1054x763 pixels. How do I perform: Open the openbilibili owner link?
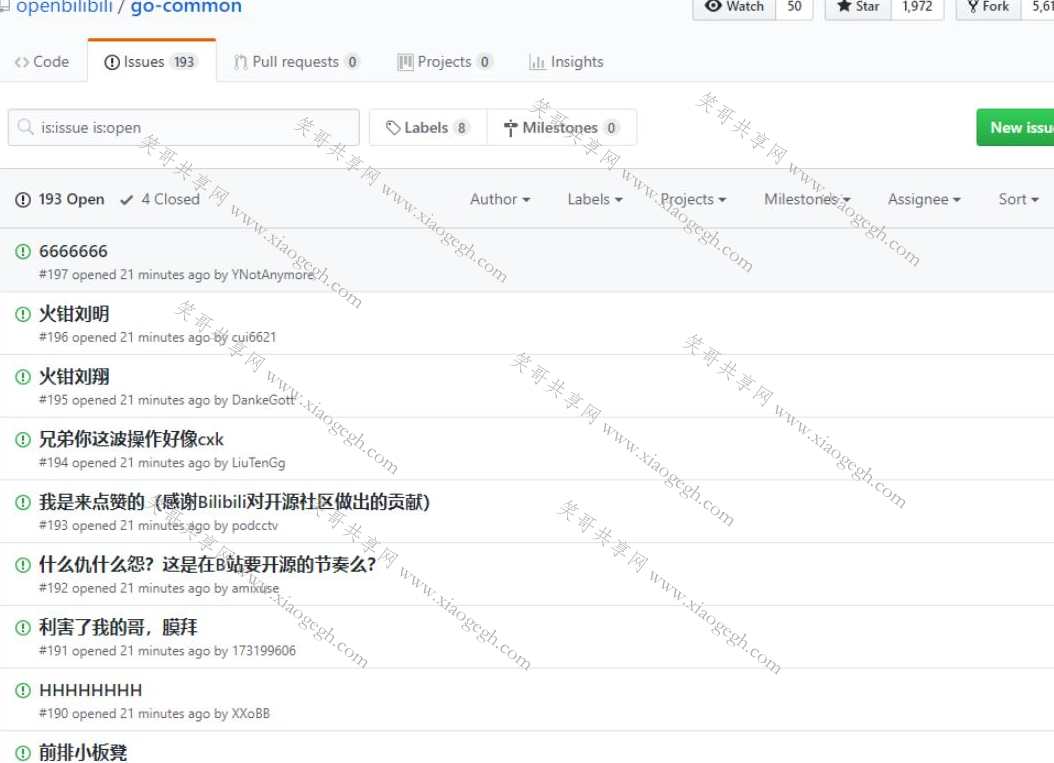pos(64,7)
